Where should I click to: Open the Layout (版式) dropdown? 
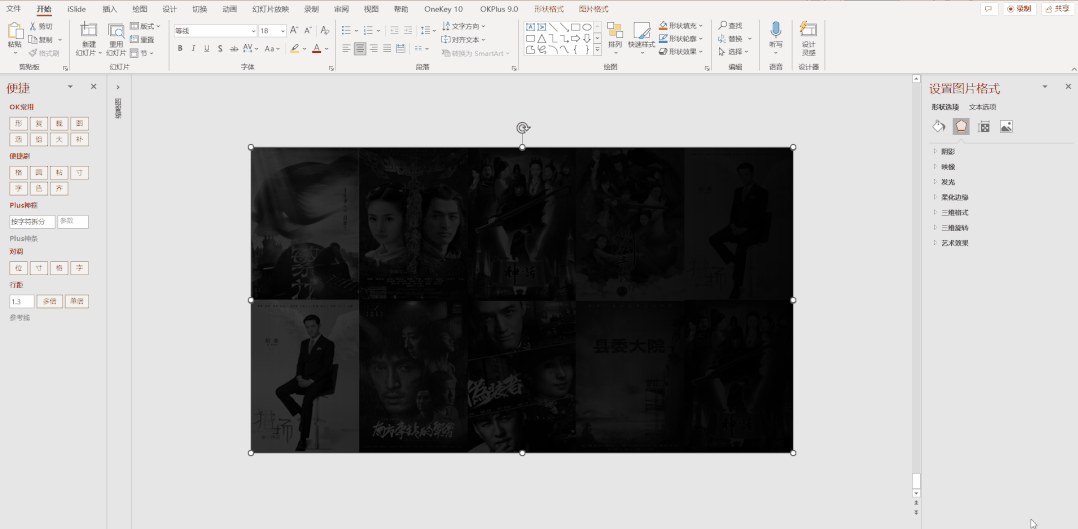coord(145,26)
